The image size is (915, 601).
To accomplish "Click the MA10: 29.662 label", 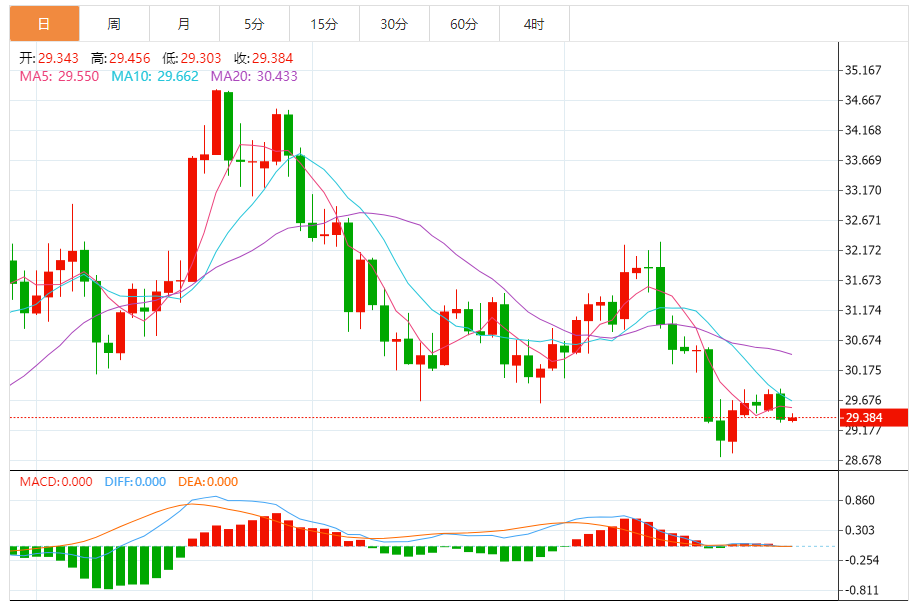I will [155, 76].
